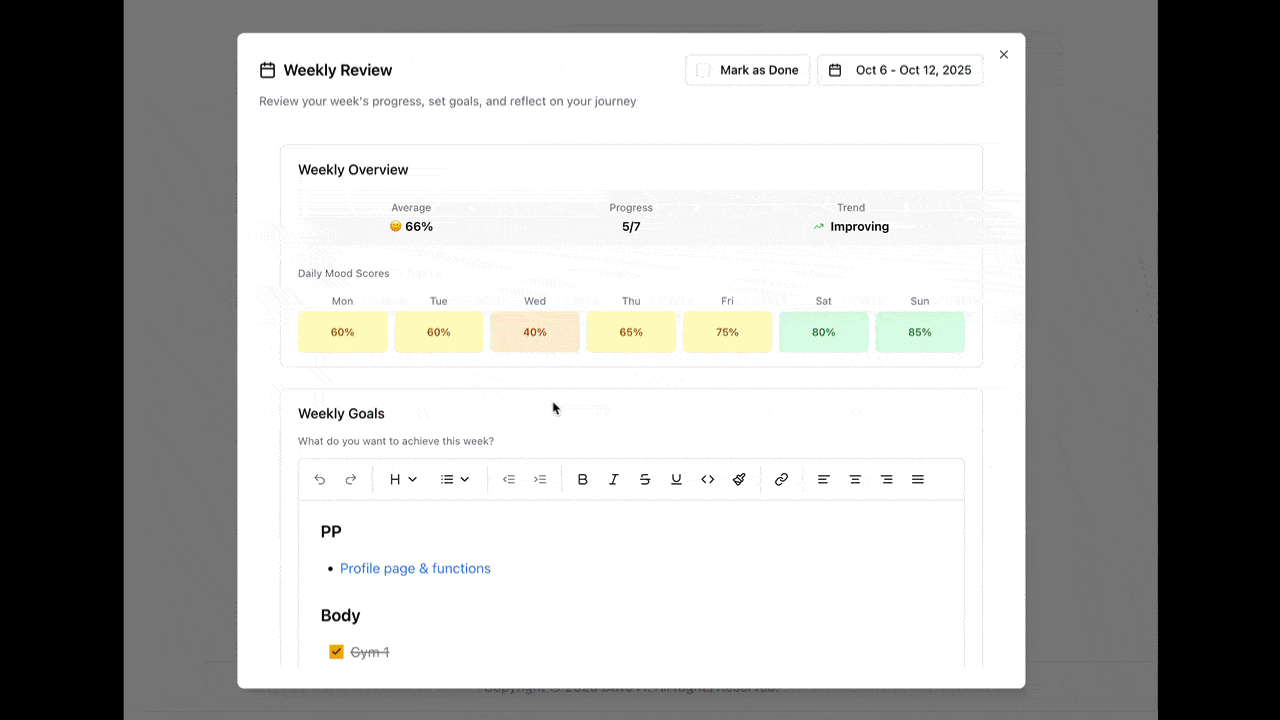Open the Profile page & functions link
This screenshot has width=1280, height=720.
pos(415,568)
